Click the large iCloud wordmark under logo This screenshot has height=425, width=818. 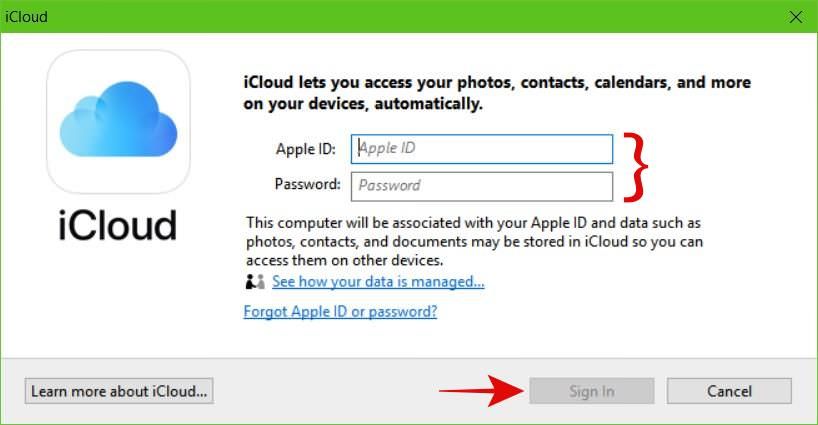[x=118, y=225]
